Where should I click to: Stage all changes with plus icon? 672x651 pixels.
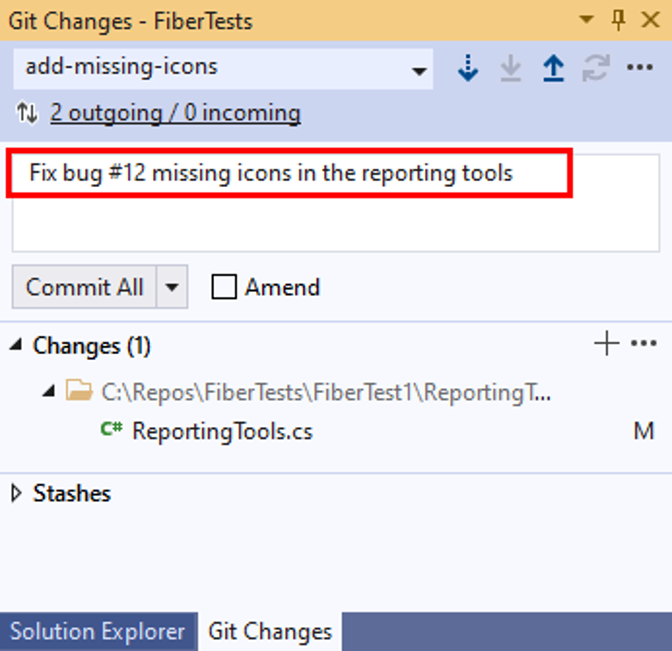click(606, 345)
